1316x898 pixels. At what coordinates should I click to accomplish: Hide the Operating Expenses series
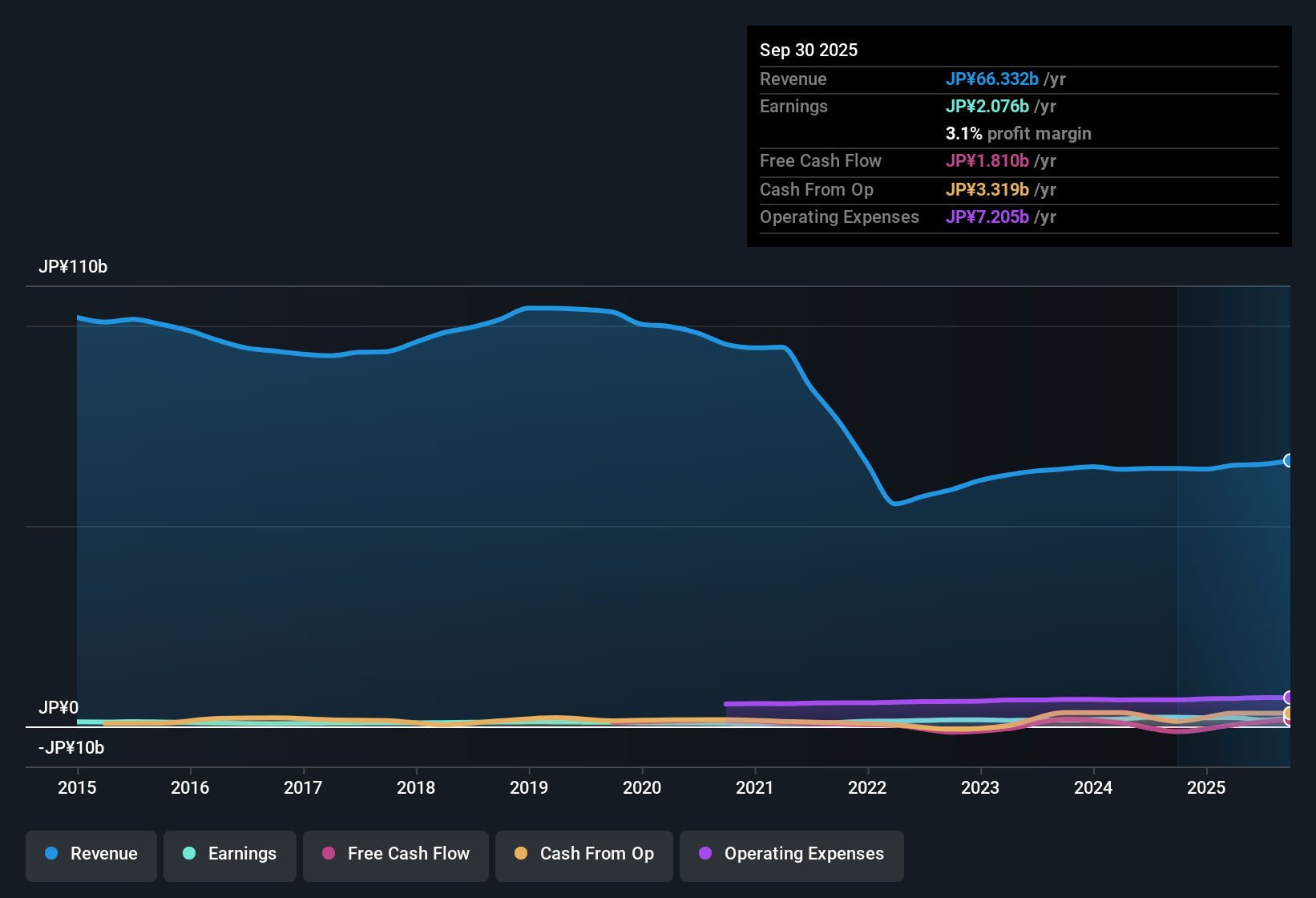(x=791, y=854)
